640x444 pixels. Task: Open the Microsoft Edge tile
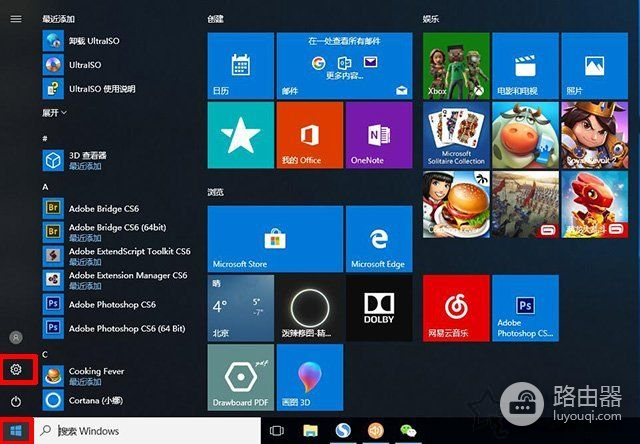click(x=379, y=239)
